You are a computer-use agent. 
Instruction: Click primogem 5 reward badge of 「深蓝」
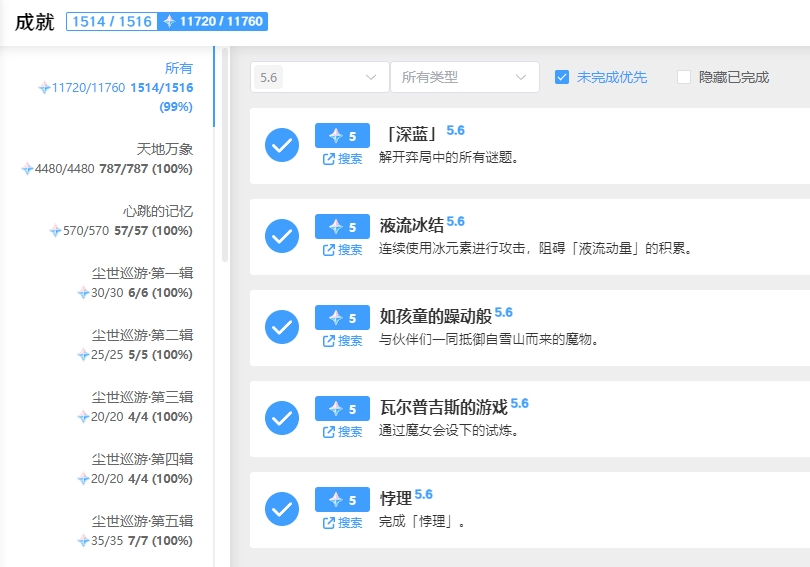[342, 136]
